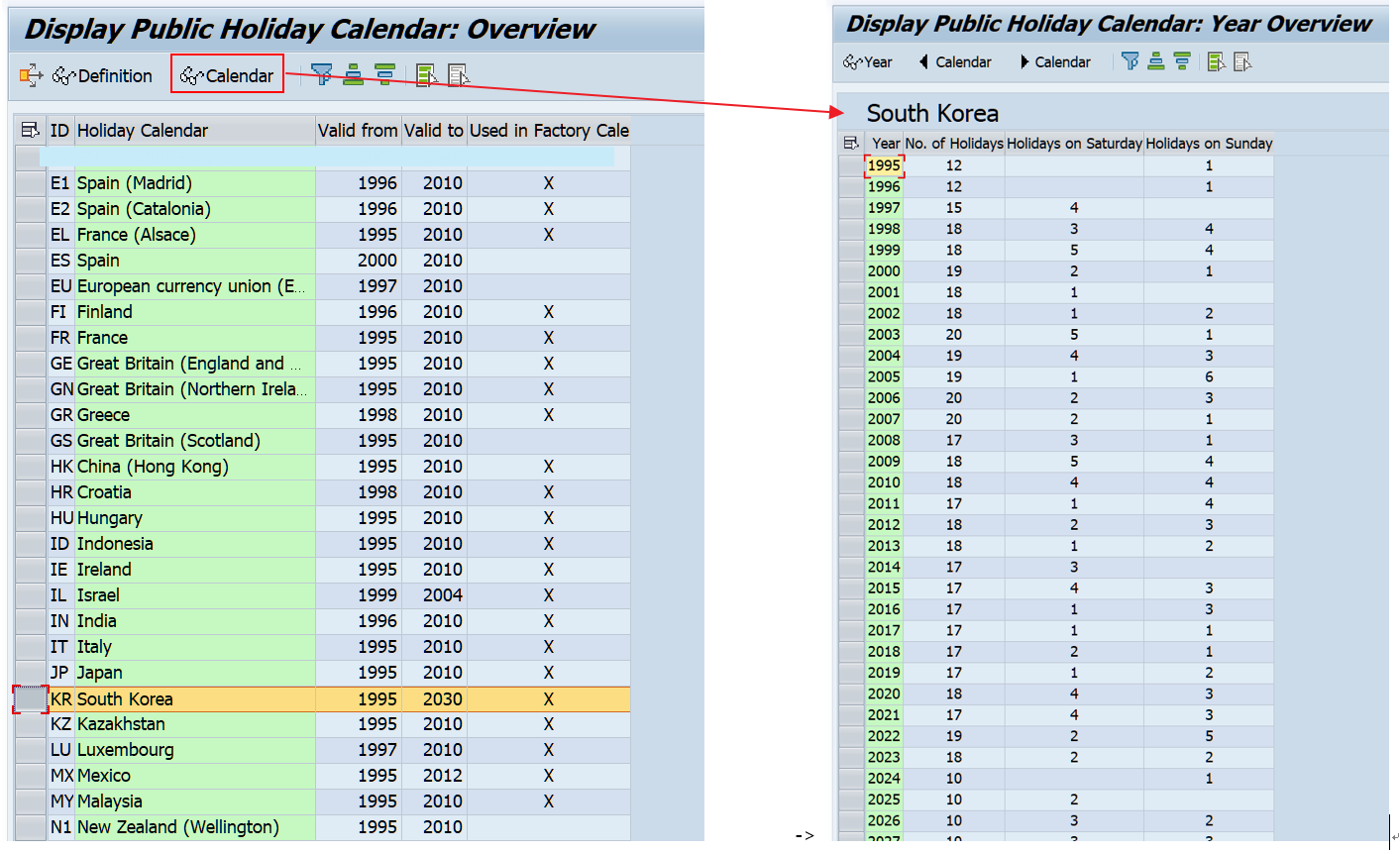Click year 2005 in Year Overview
1400x854 pixels.
[884, 376]
